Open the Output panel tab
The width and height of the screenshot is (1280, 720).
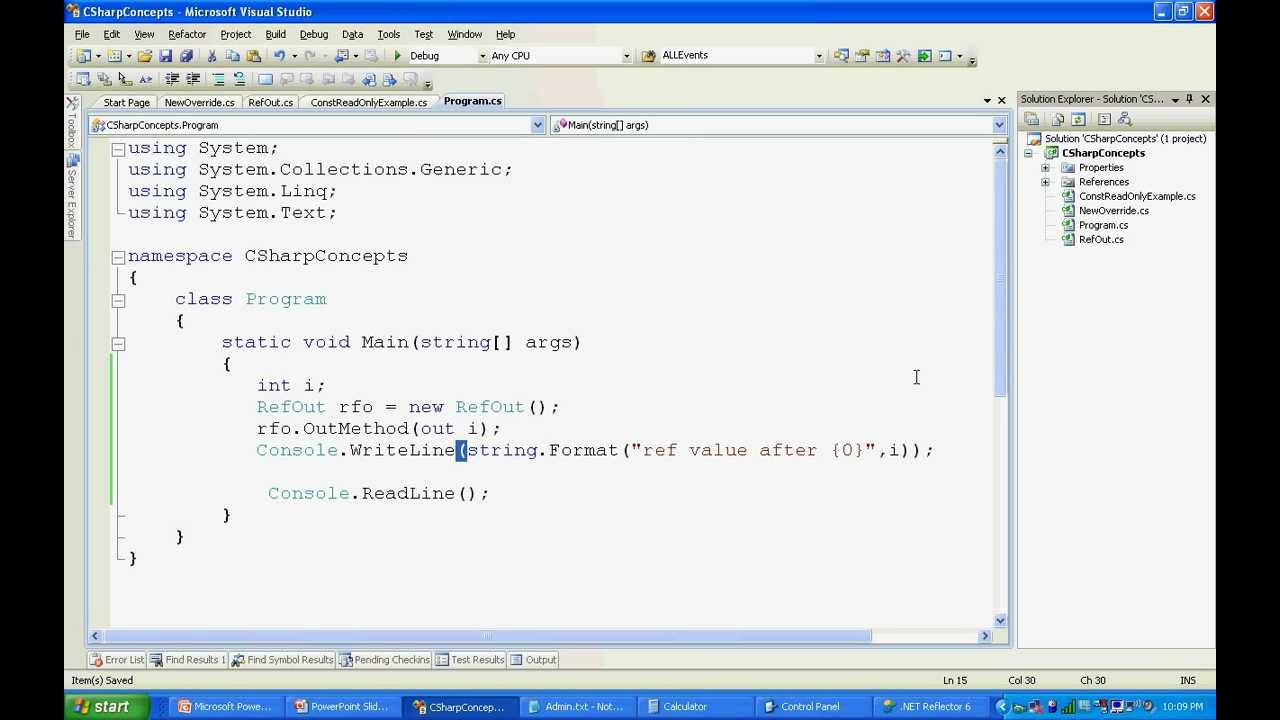(533, 660)
